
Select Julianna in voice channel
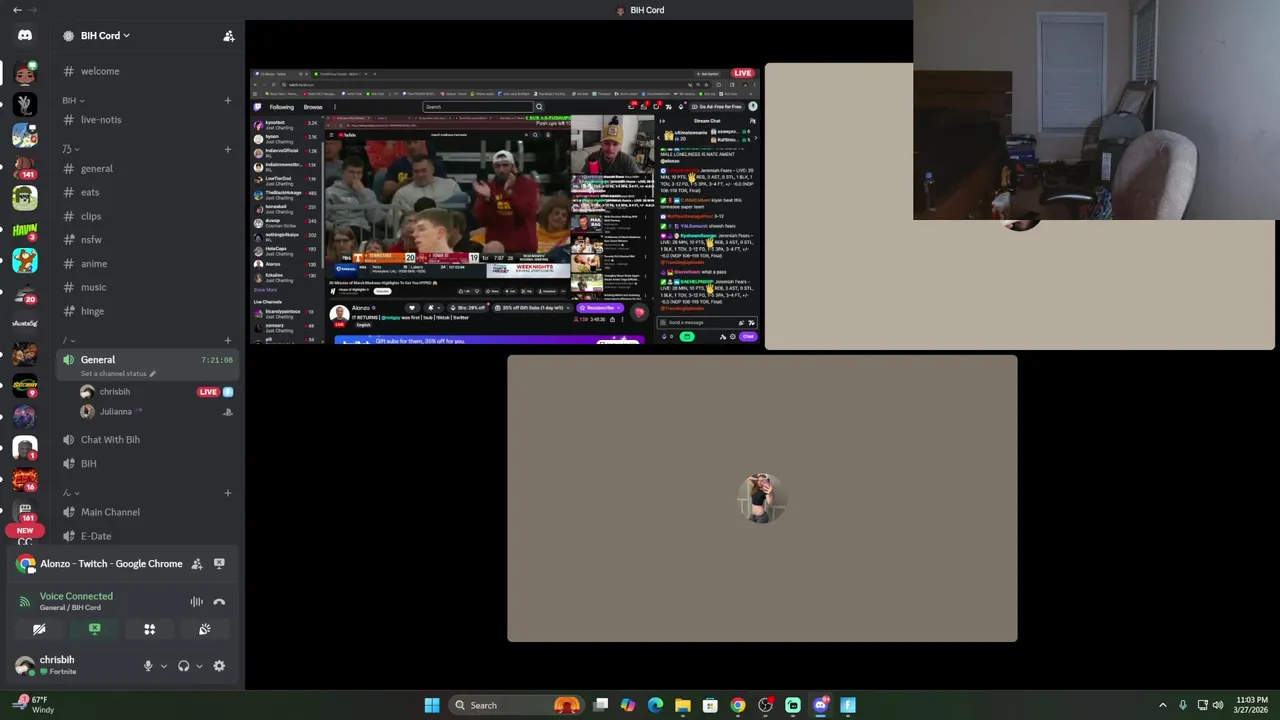pyautogui.click(x=115, y=412)
